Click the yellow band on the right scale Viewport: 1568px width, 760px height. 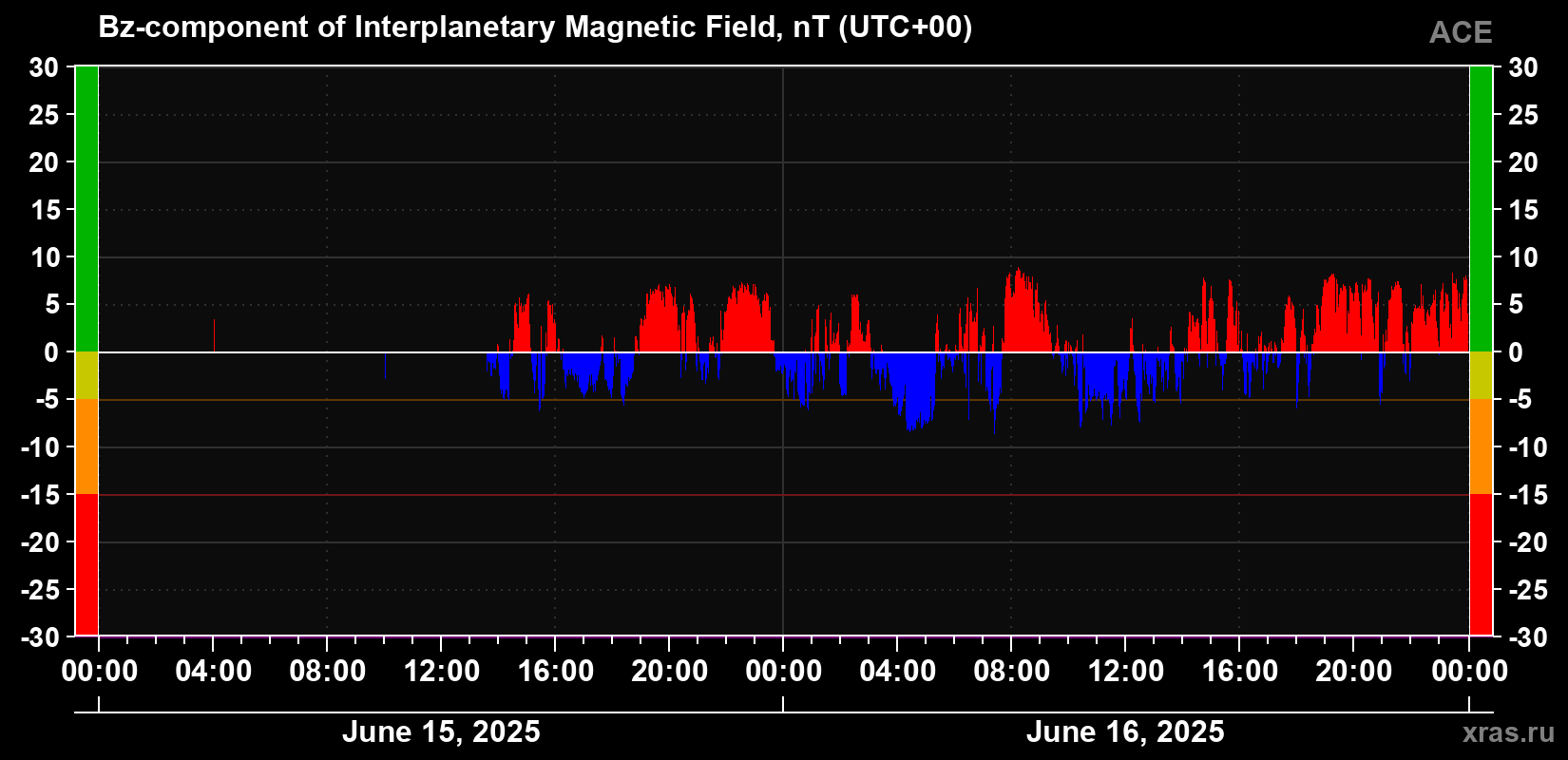point(1482,375)
